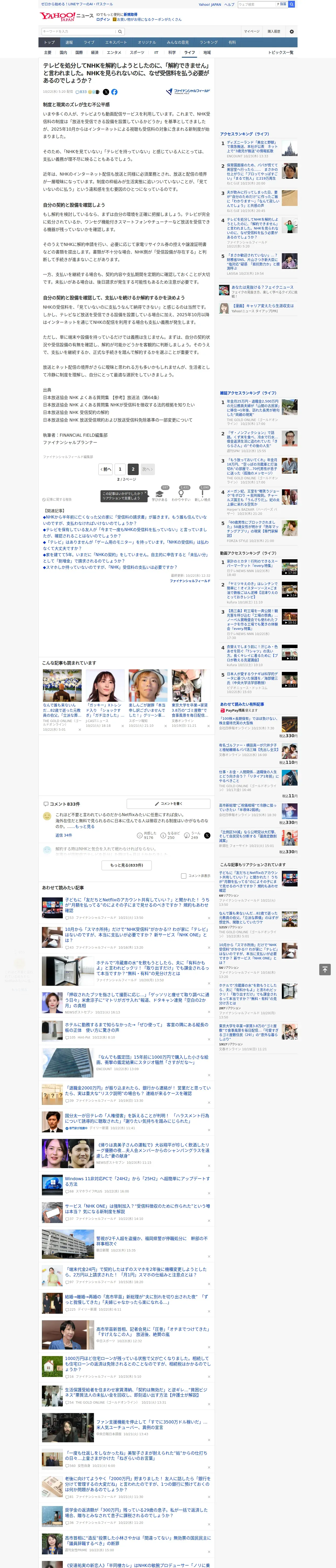This screenshot has width=336, height=1568.
Task: Open the settings gear icon
Action: pos(292,32)
